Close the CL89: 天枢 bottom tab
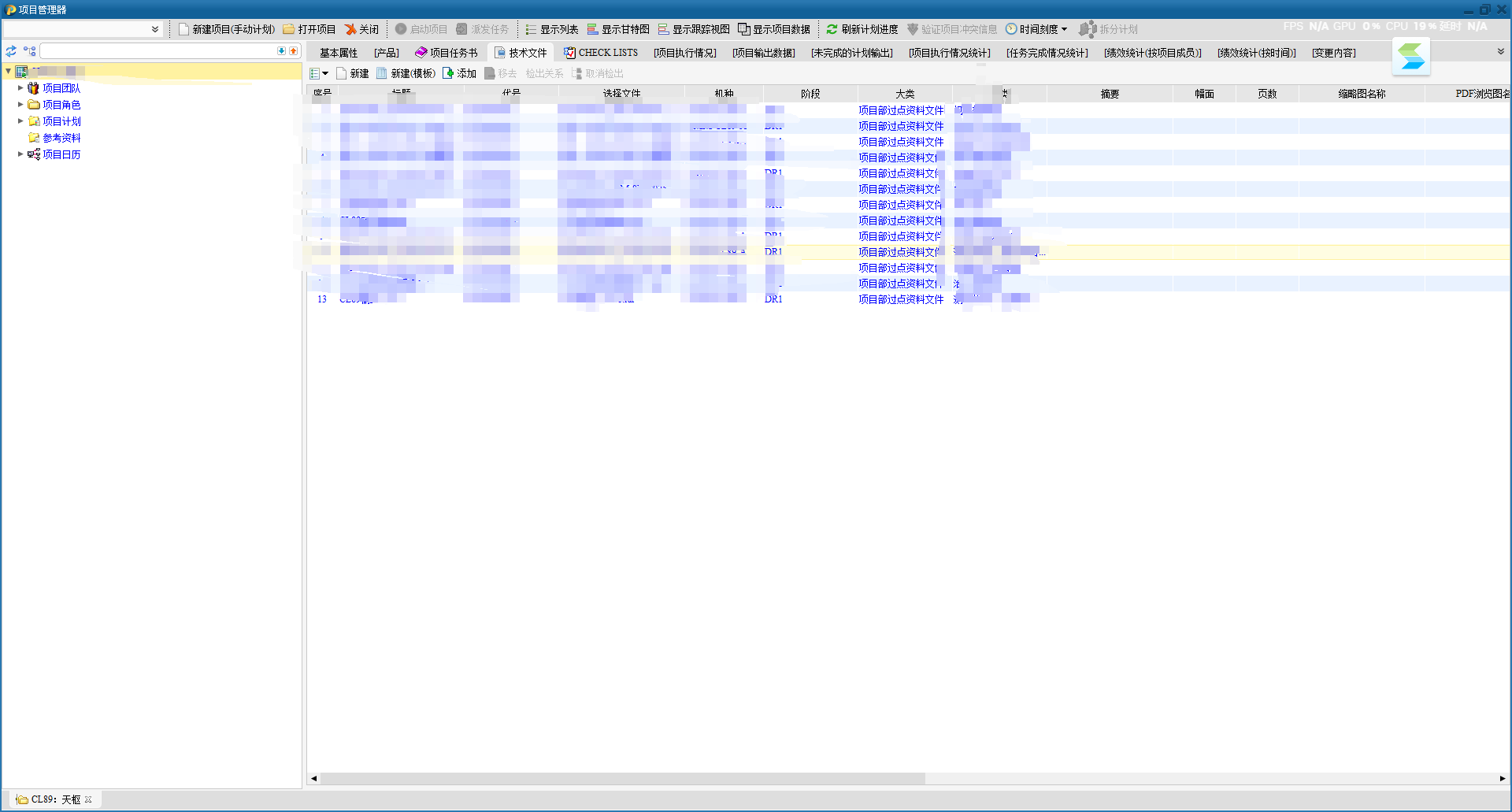This screenshot has width=1512, height=812. [x=88, y=799]
